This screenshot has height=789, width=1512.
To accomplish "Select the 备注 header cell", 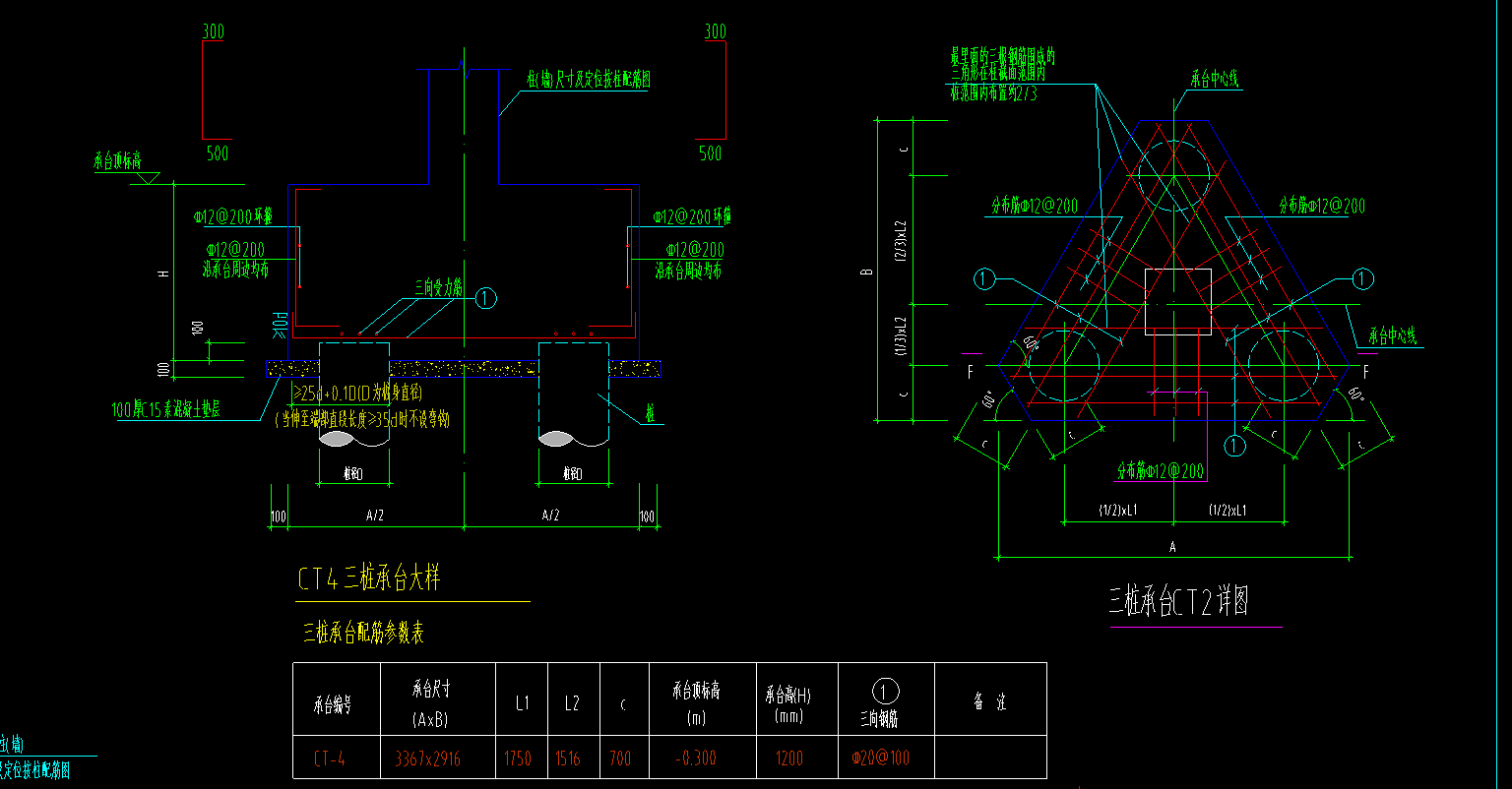I will [990, 699].
